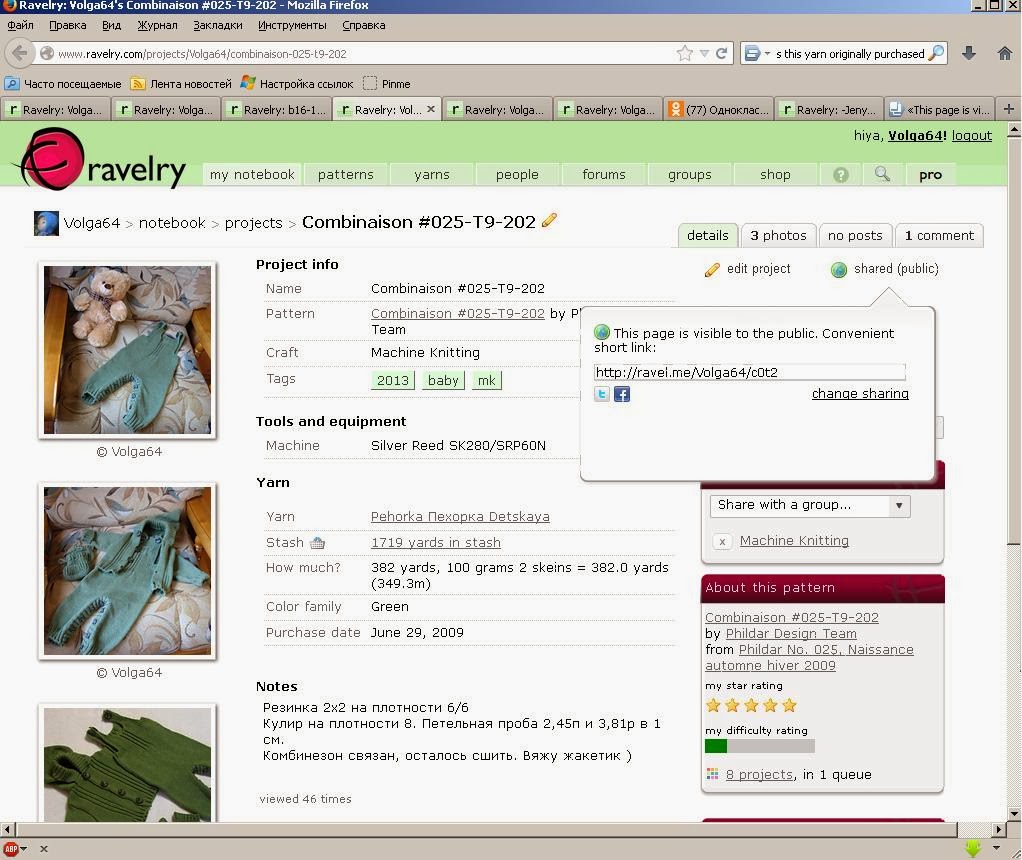This screenshot has width=1022, height=860.
Task: Open Phildar Design Team link
Action: coord(791,634)
